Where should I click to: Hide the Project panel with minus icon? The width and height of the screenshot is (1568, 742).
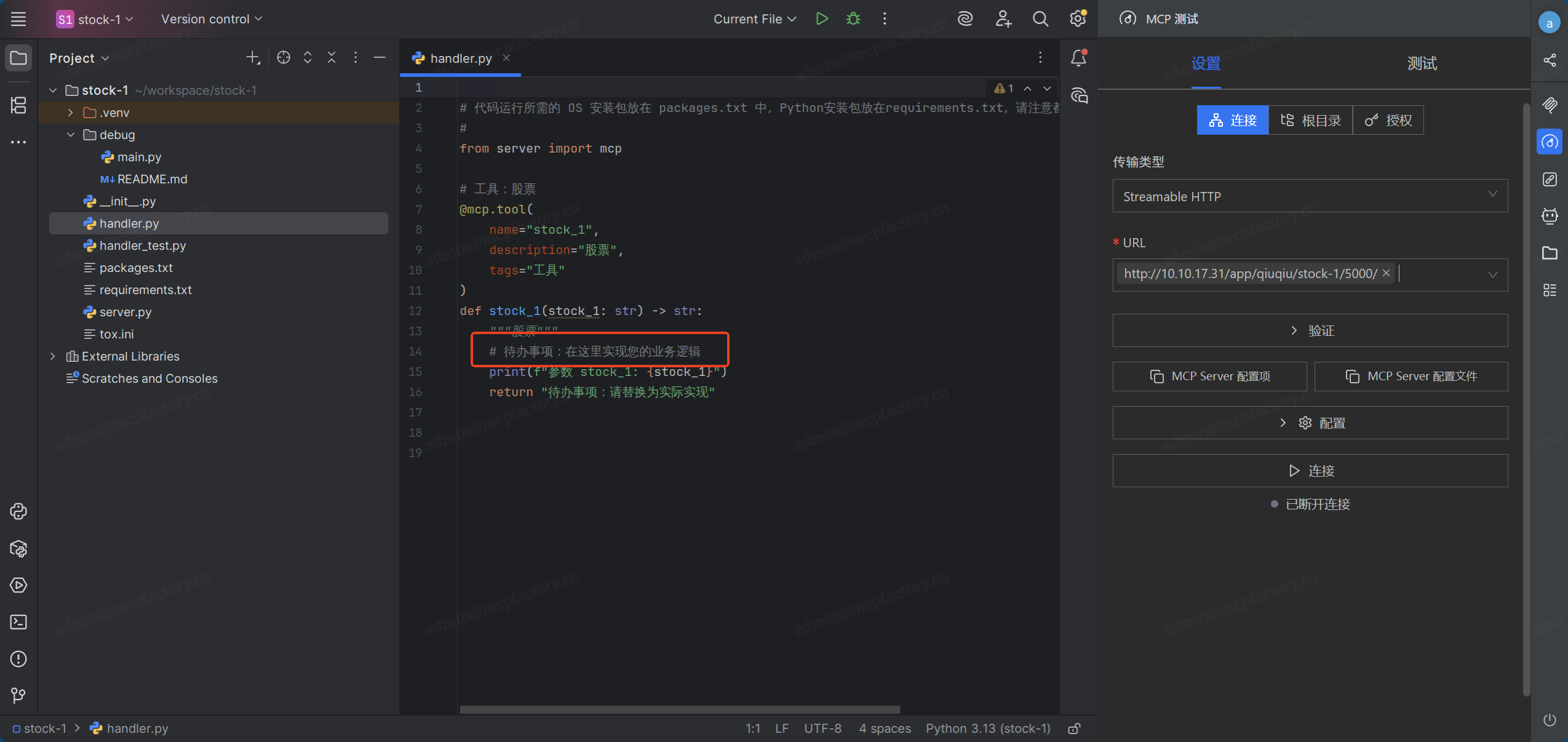(380, 58)
